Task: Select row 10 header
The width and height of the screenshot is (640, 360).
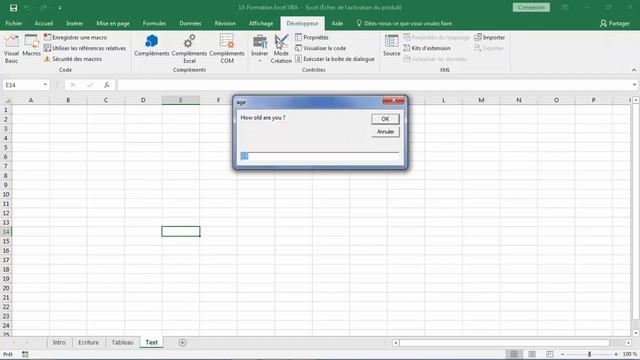Action: 6,194
